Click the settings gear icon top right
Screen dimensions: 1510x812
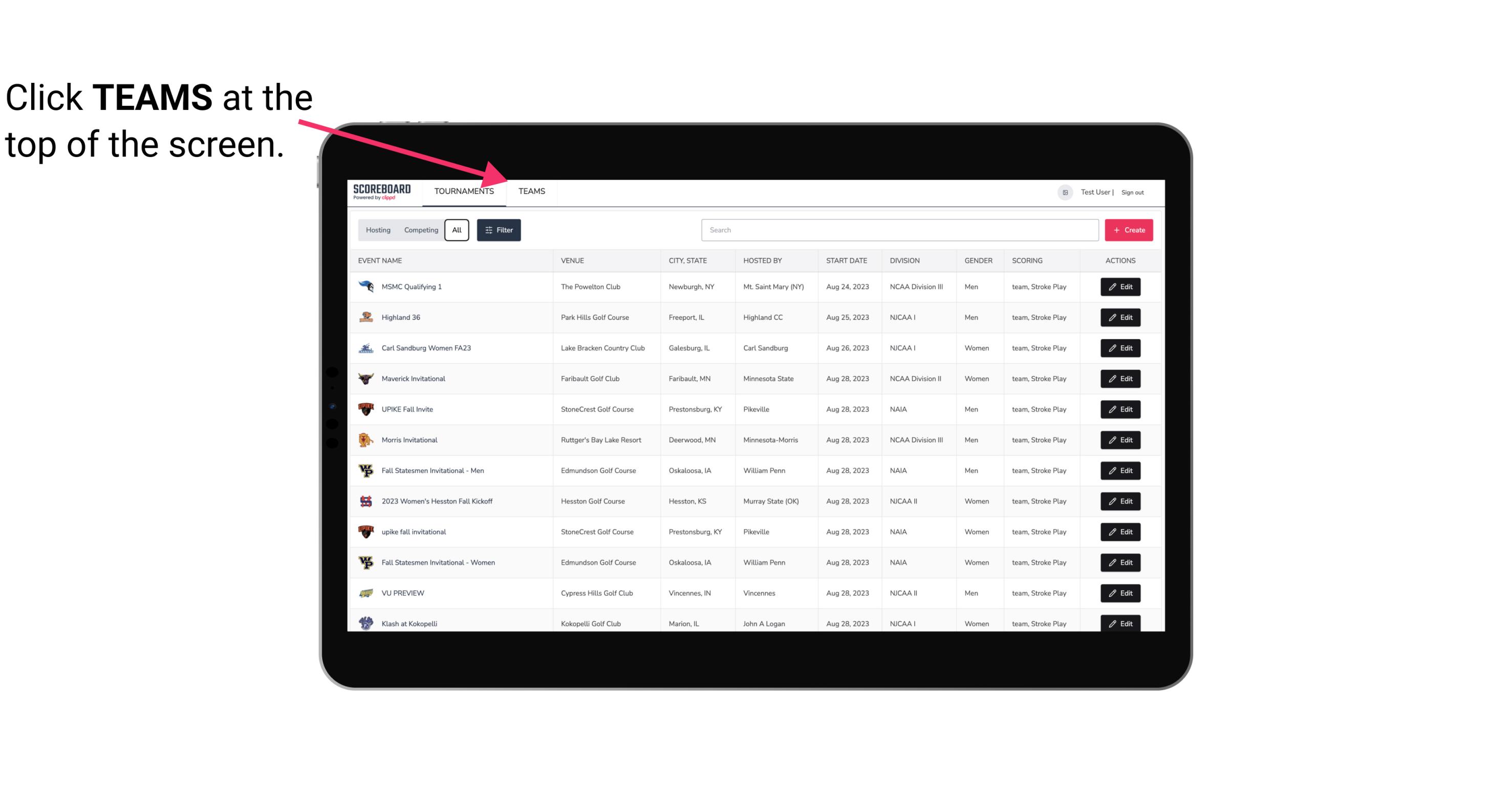coord(1062,191)
